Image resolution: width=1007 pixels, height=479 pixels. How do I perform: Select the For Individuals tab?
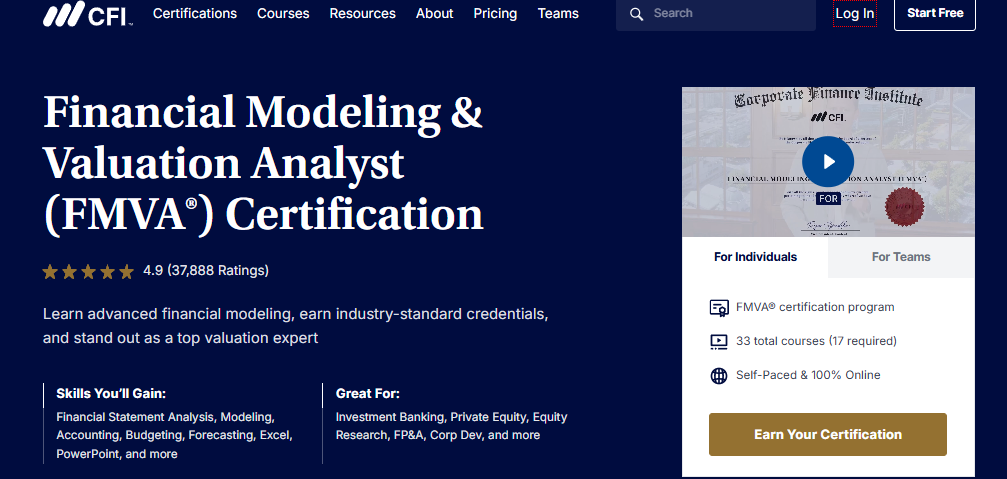coord(755,257)
